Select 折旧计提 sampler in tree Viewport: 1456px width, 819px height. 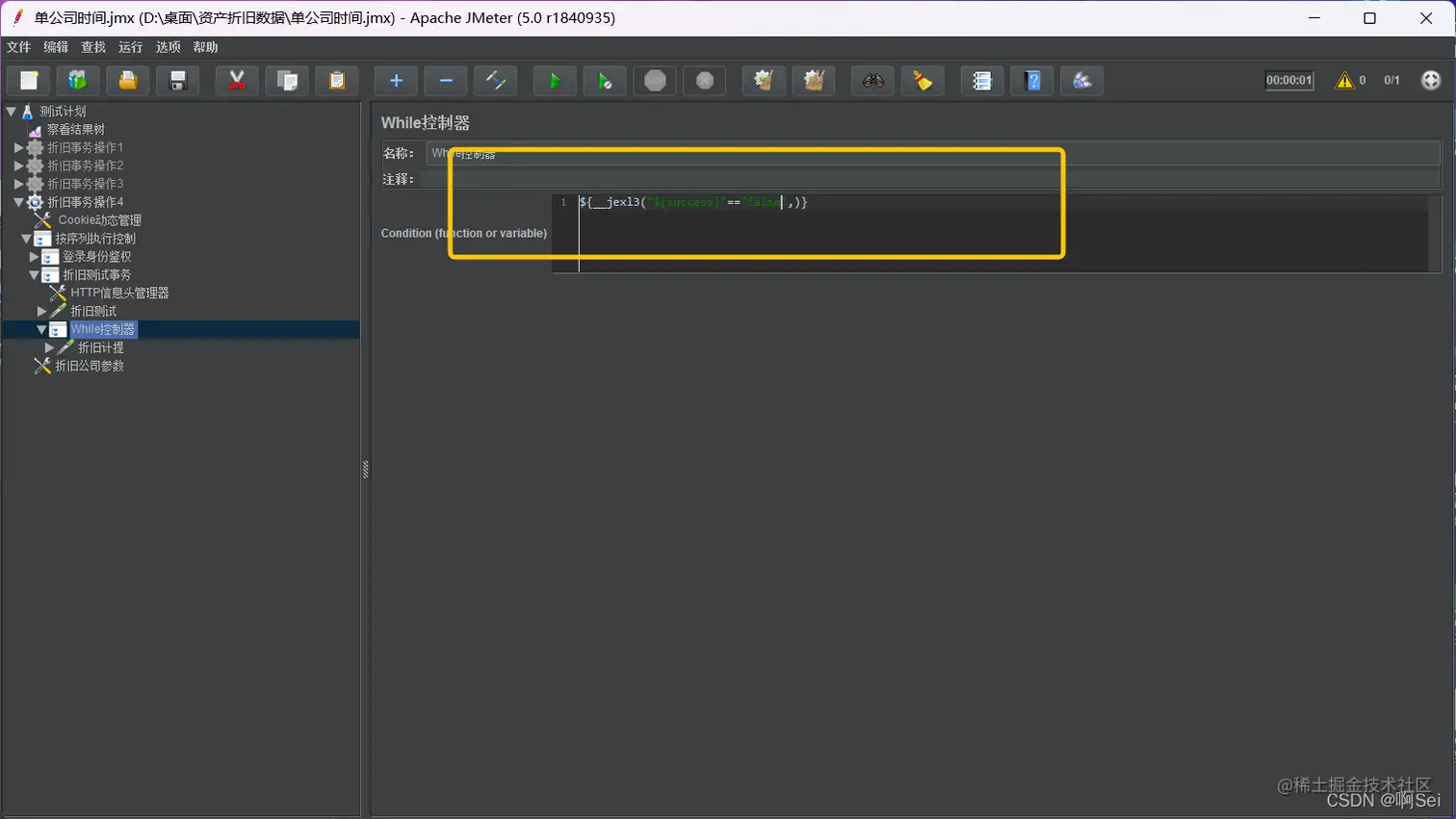(x=101, y=347)
